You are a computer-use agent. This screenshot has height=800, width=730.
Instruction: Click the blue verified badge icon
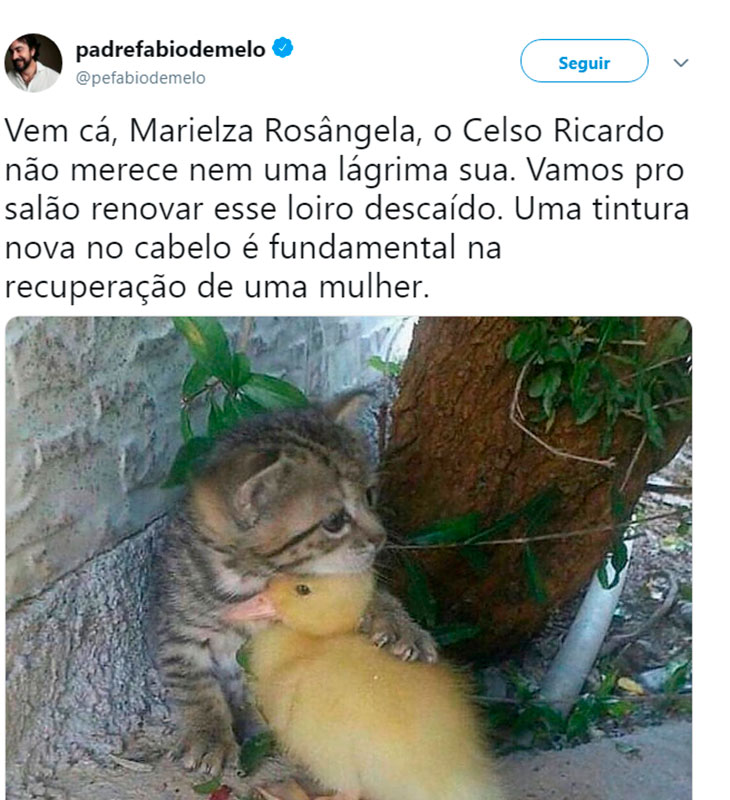282,47
